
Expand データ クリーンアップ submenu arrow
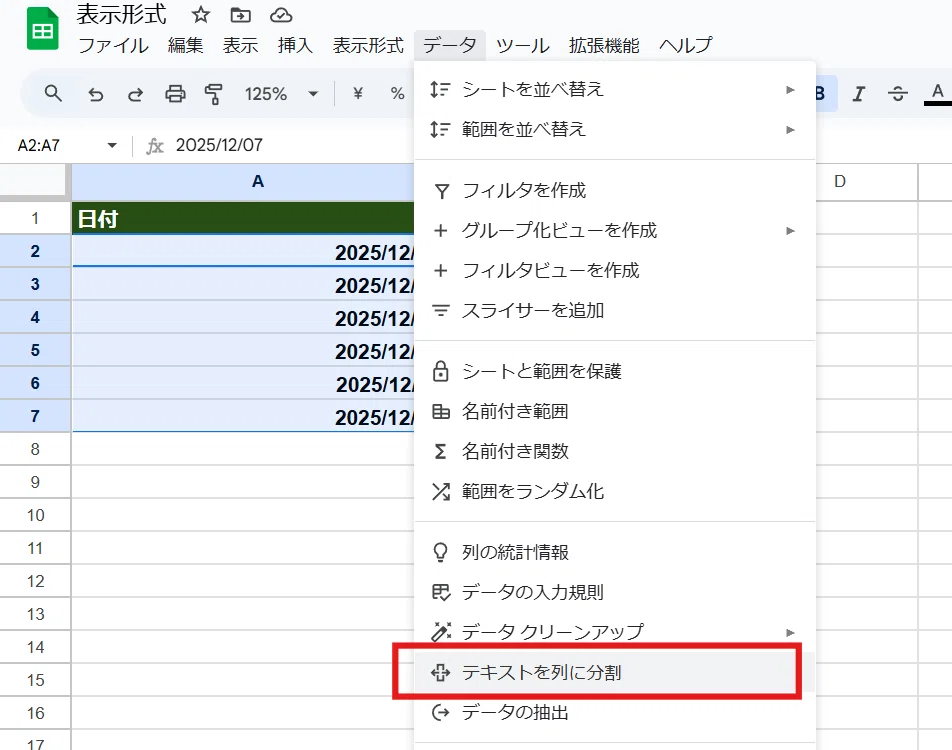tap(790, 633)
